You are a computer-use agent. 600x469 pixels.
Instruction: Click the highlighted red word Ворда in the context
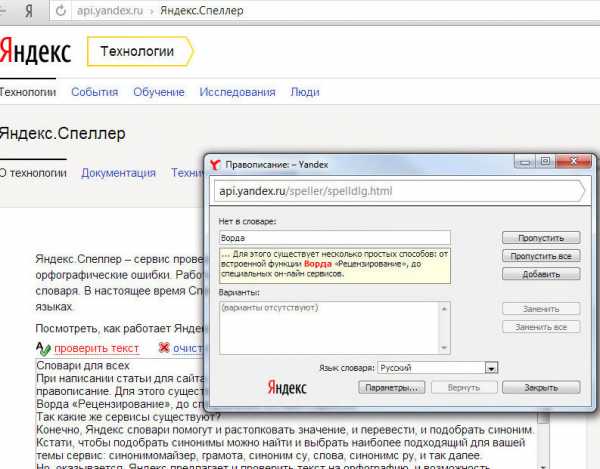tap(318, 264)
